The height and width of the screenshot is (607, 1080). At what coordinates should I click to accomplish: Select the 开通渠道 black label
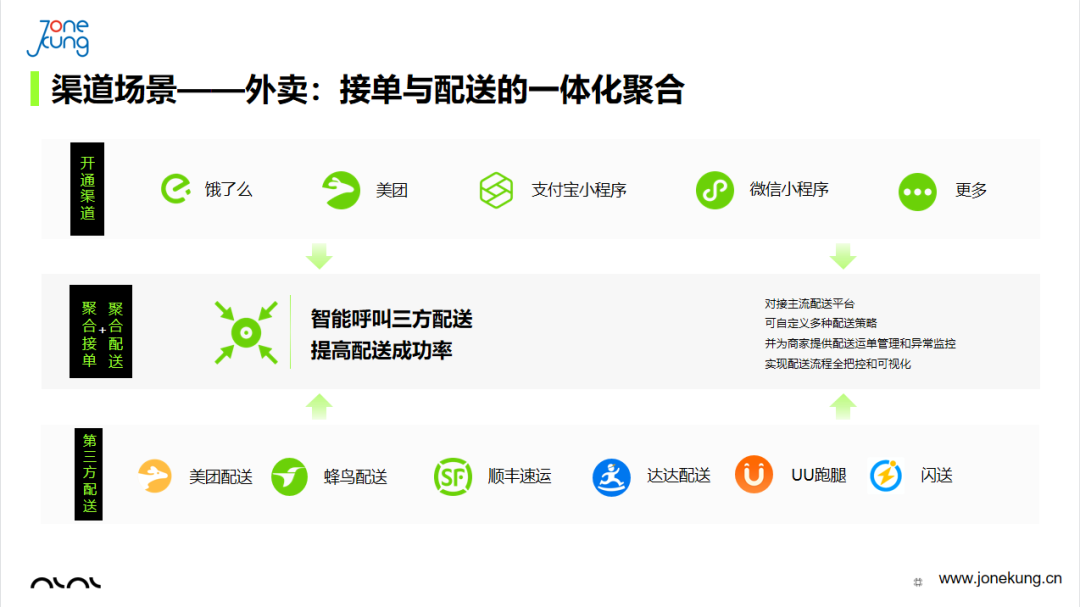pyautogui.click(x=87, y=189)
